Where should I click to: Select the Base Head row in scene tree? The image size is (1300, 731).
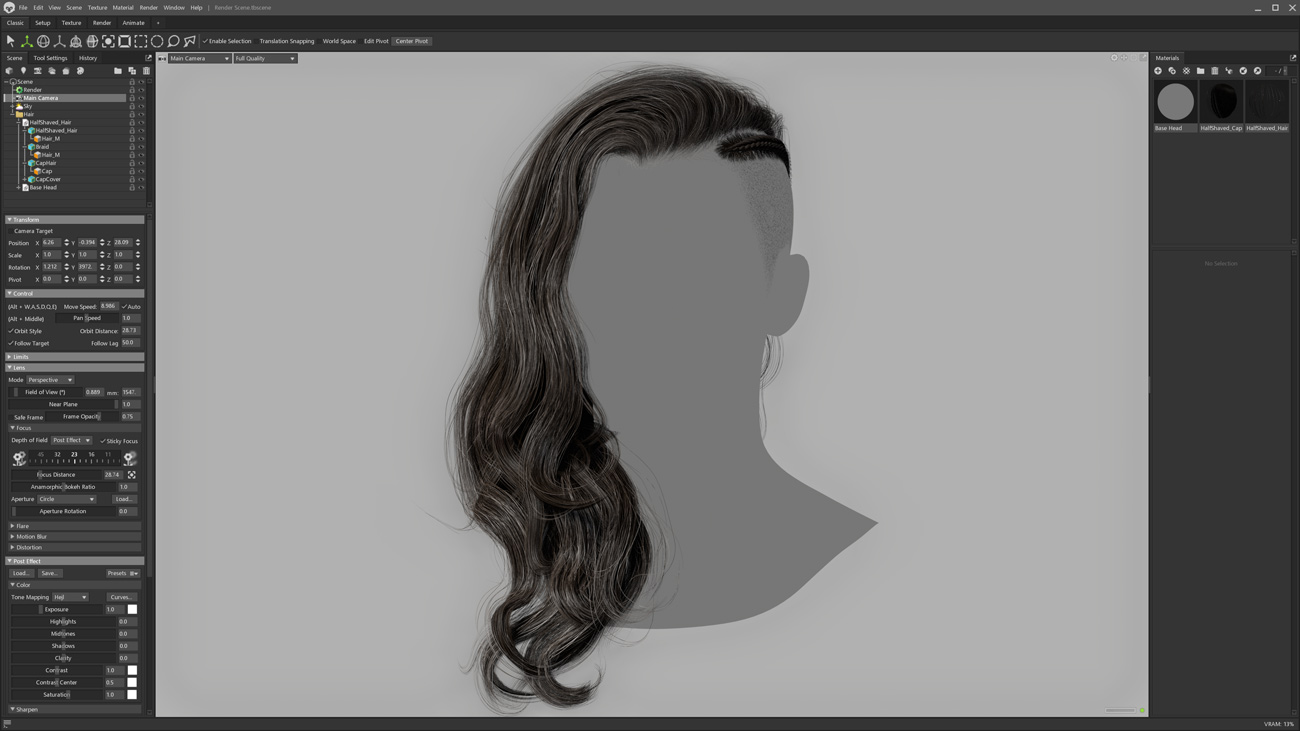click(42, 187)
